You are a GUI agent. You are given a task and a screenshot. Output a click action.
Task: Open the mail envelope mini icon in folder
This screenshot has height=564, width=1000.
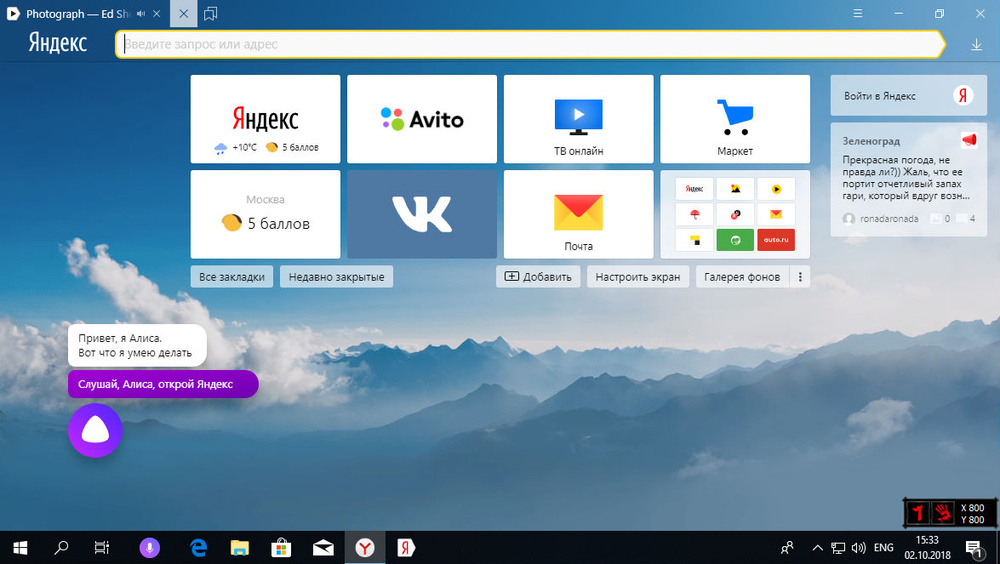776,214
